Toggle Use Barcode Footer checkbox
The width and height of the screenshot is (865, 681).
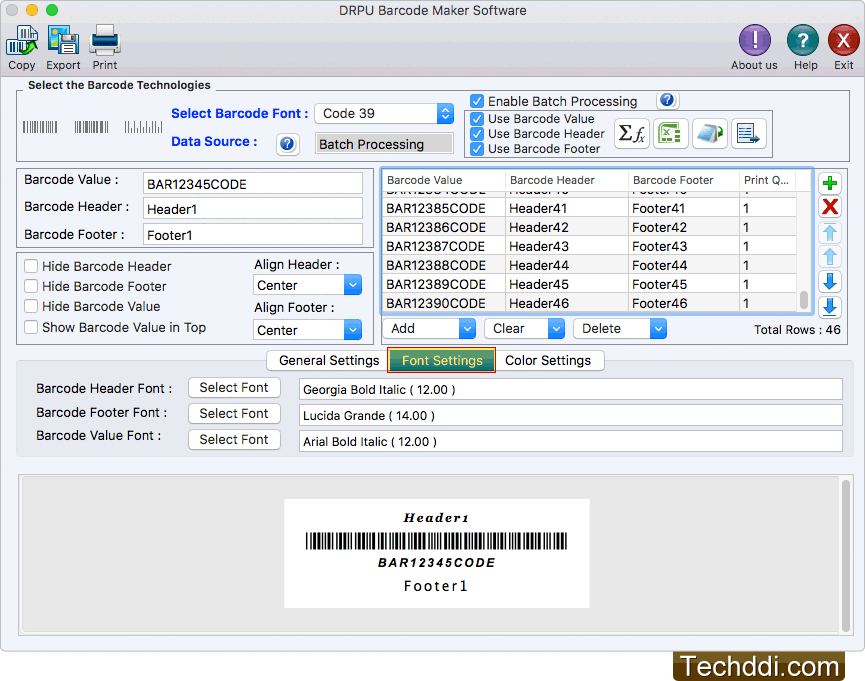477,149
